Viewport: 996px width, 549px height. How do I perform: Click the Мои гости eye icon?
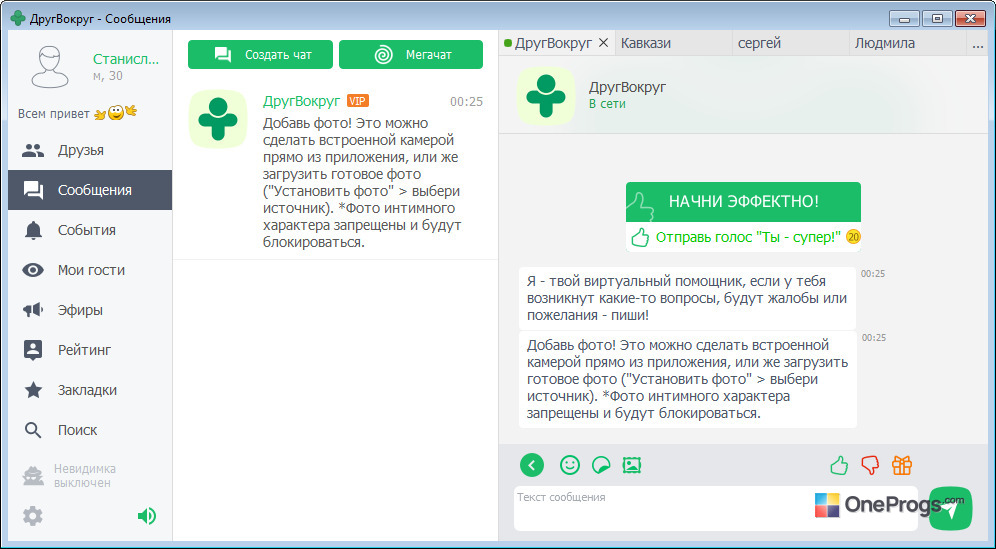tap(33, 270)
